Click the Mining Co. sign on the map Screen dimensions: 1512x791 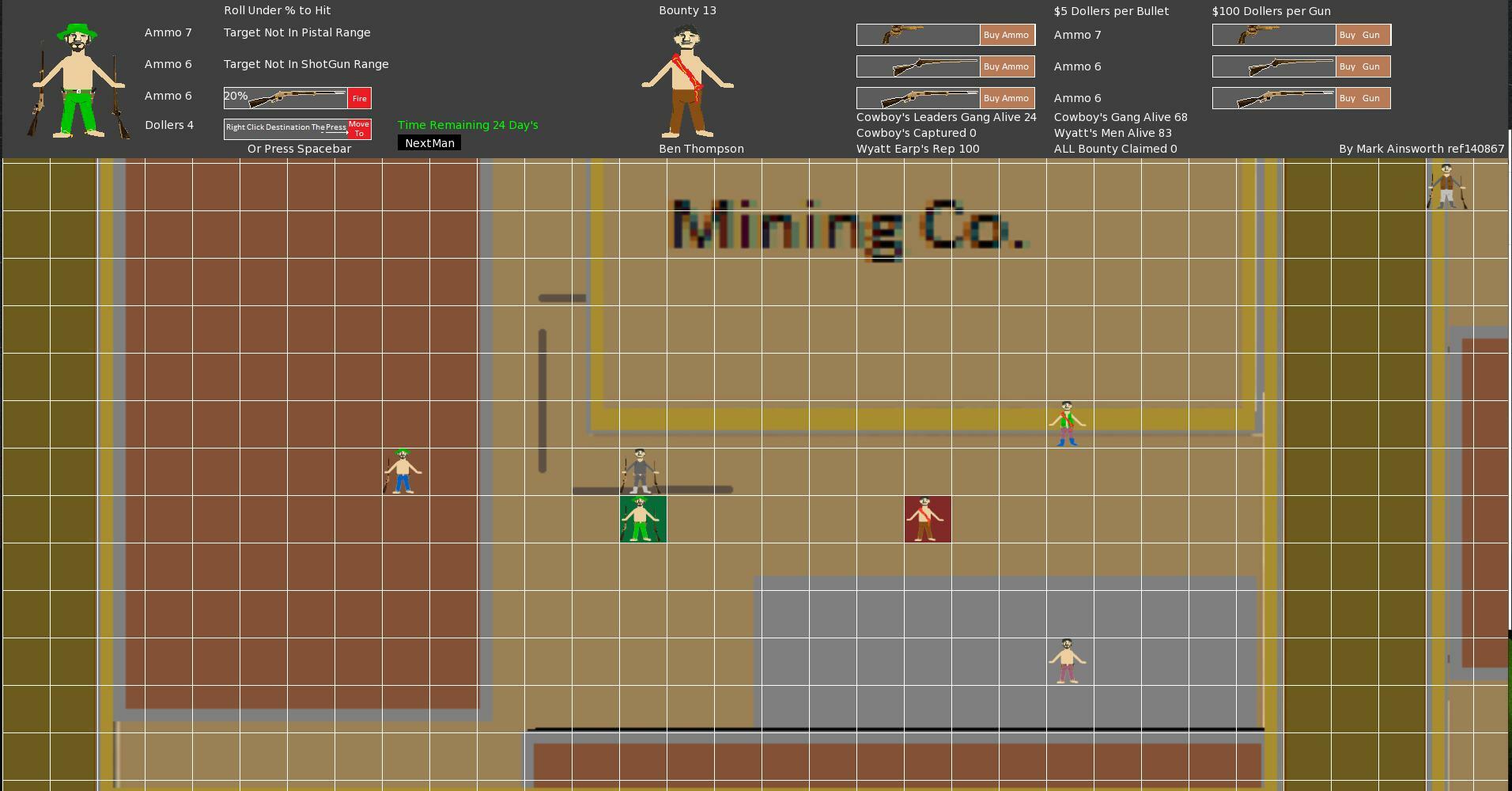(x=849, y=227)
